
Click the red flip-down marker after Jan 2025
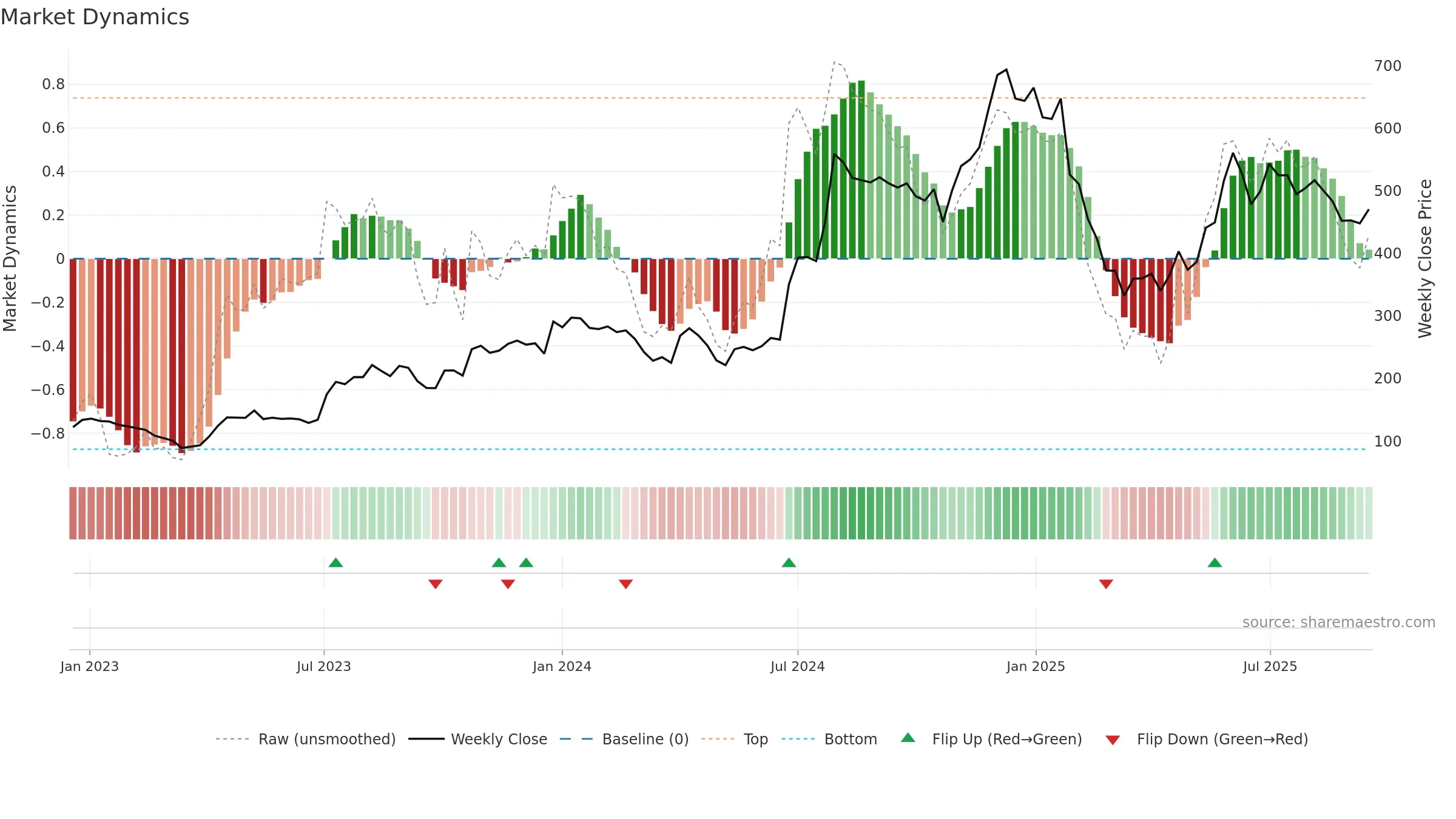1106,584
